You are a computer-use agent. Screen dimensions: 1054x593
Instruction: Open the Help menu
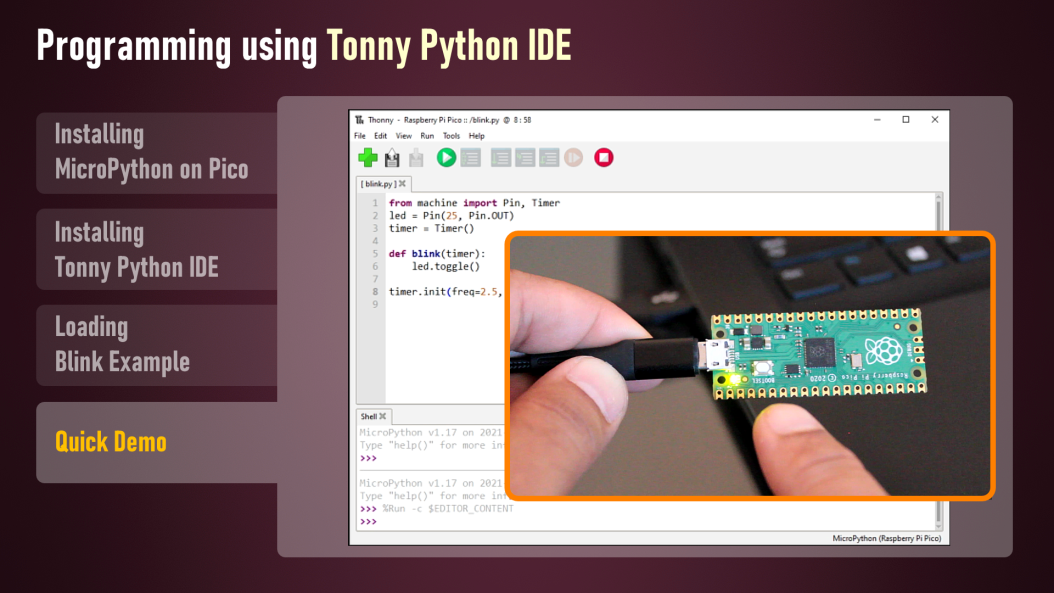[x=478, y=134]
